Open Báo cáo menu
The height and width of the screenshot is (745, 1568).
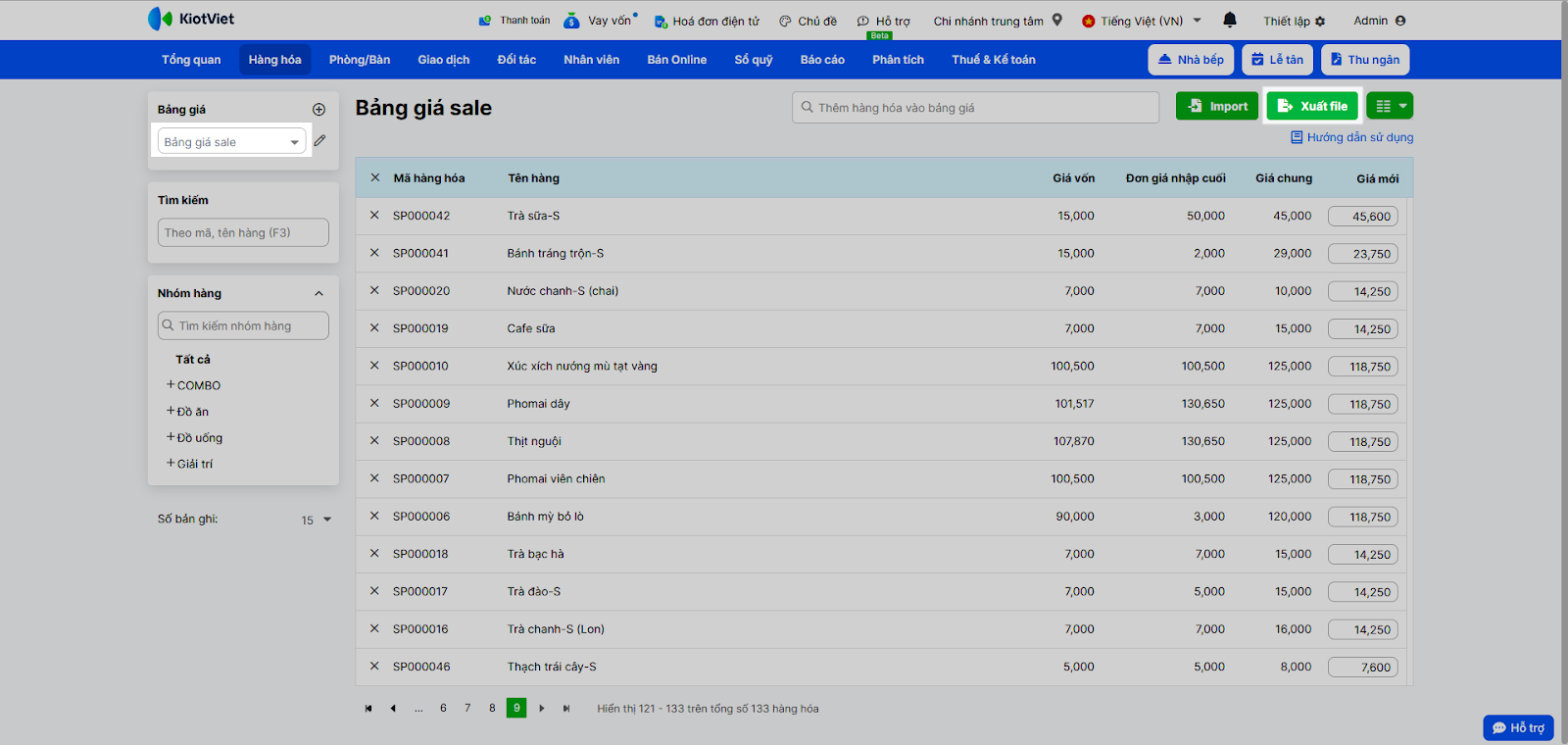pos(822,60)
